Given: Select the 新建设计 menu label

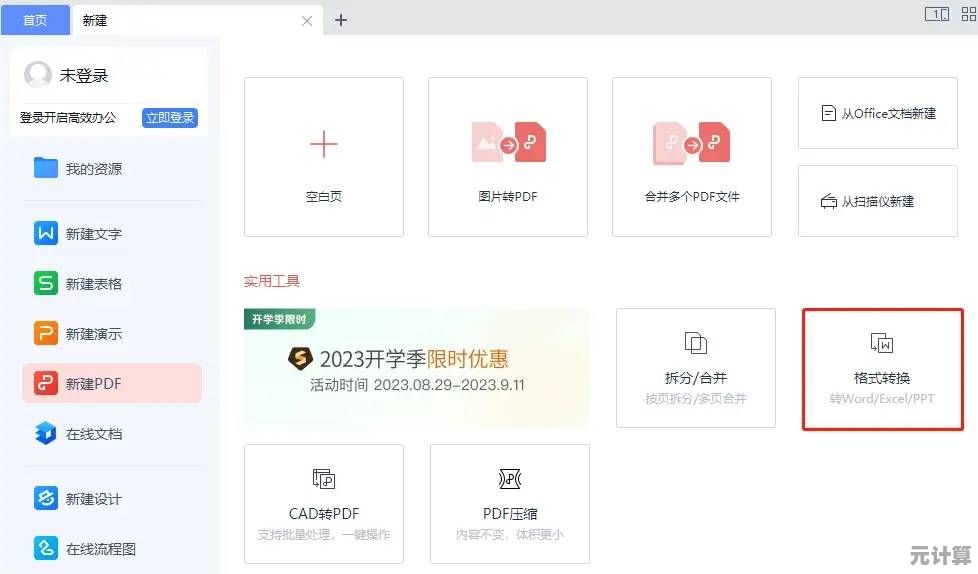Looking at the screenshot, I should click(94, 499).
